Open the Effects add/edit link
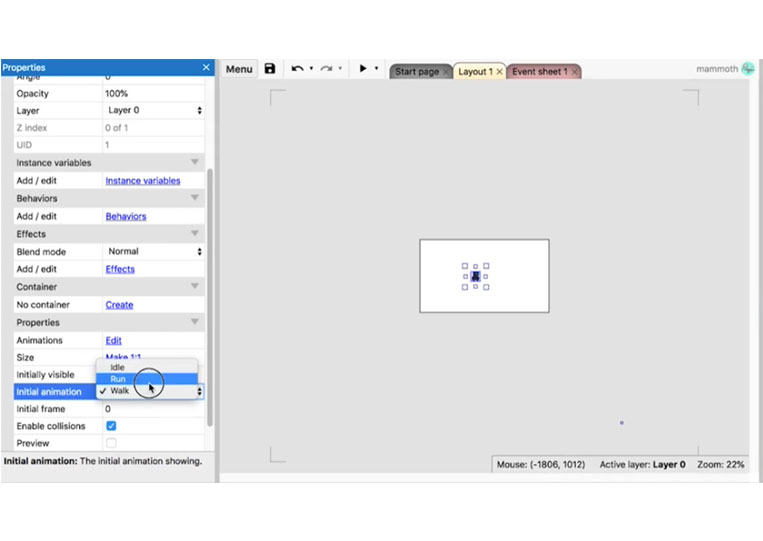Screen dimensions: 763x541 tap(120, 269)
